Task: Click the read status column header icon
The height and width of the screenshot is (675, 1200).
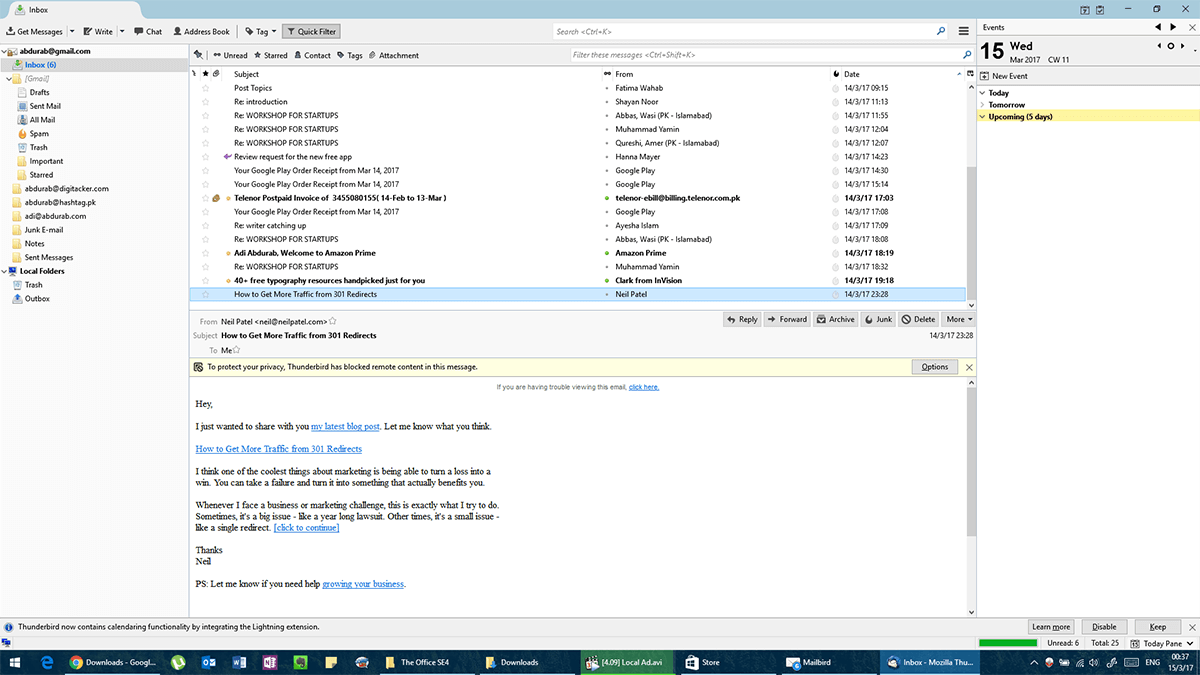Action: coord(607,74)
